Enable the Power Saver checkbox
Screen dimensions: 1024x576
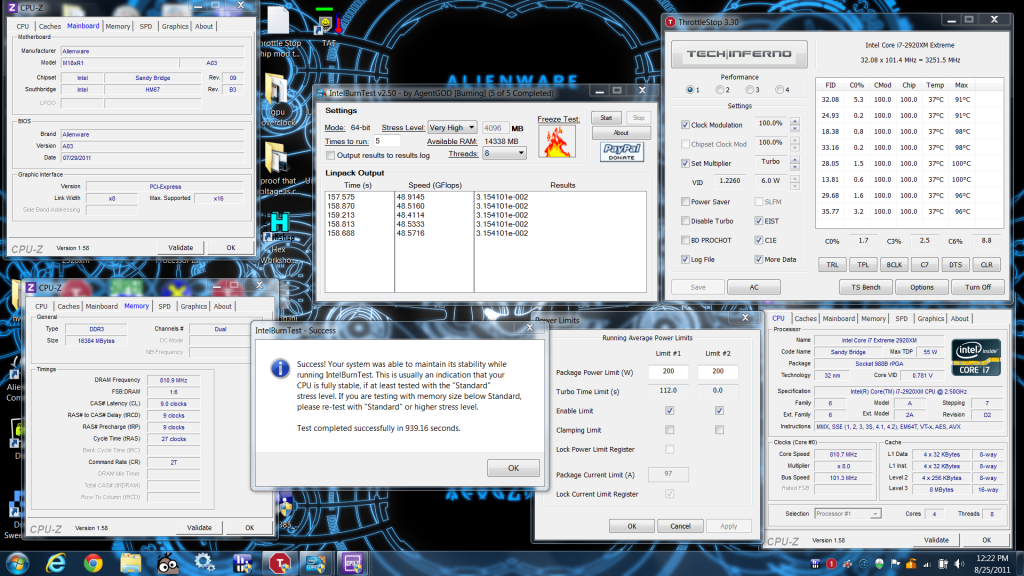click(x=685, y=202)
